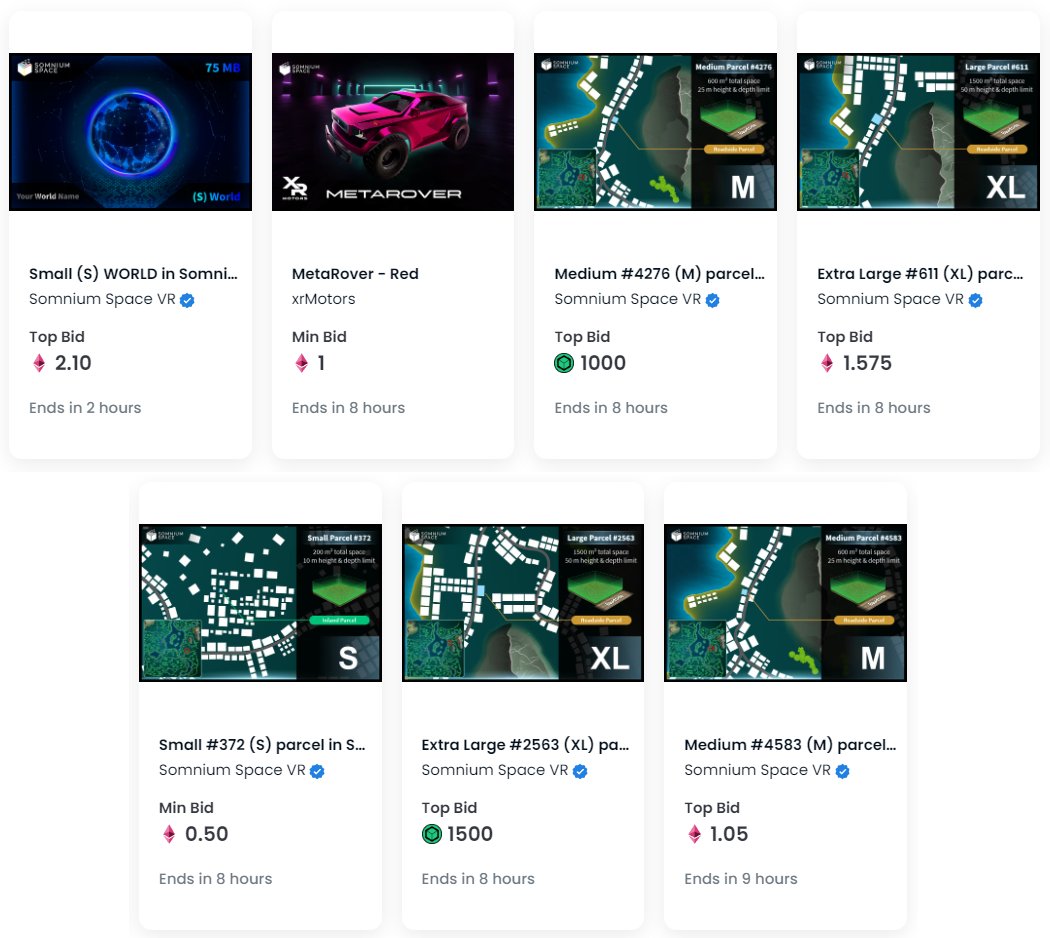This screenshot has height=938, width=1050.
Task: Select the 2.10 top bid value
Action: pos(73,363)
